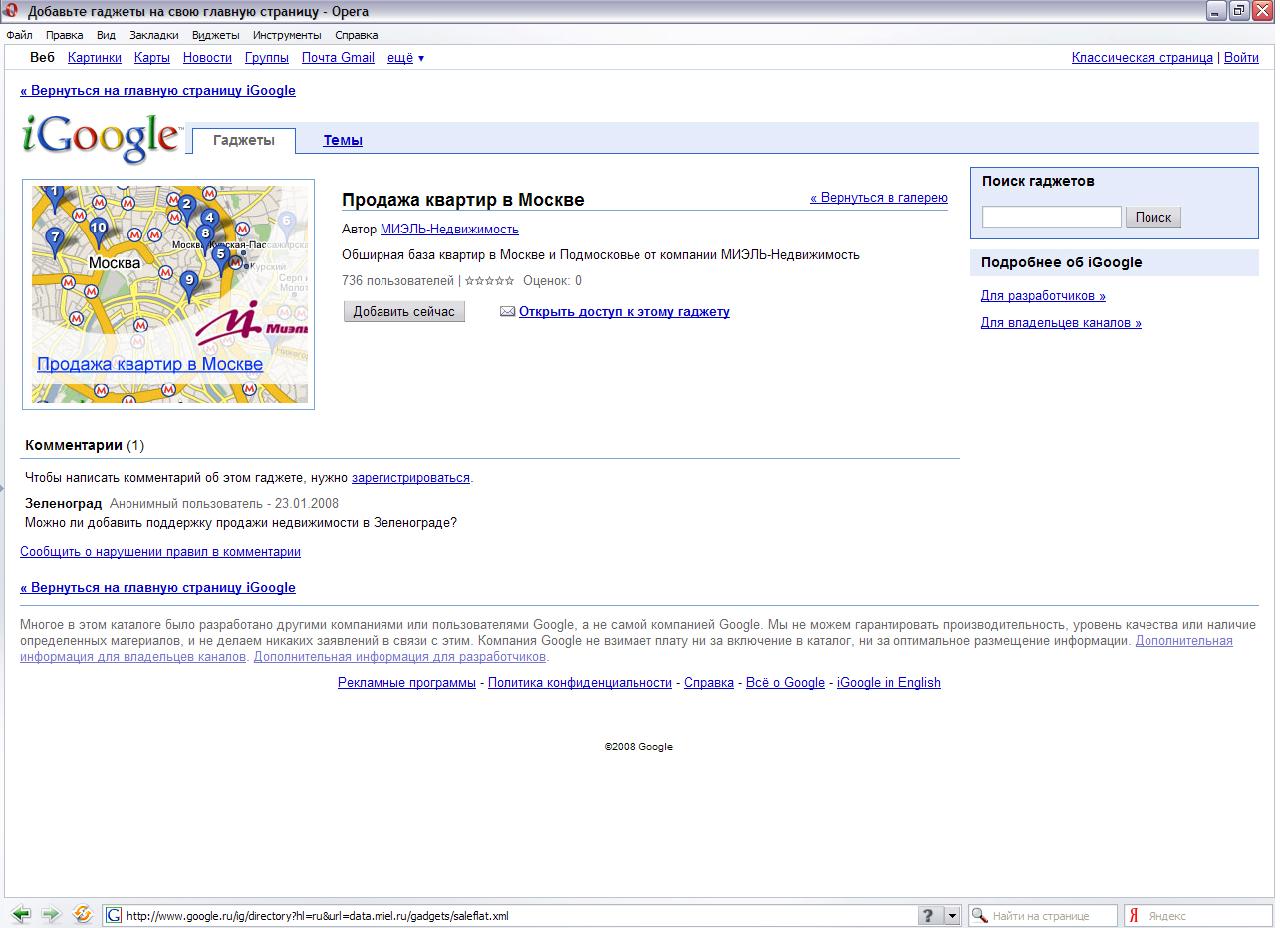
Task: Click the magnifier icon in find-on-page box
Action: coord(980,915)
